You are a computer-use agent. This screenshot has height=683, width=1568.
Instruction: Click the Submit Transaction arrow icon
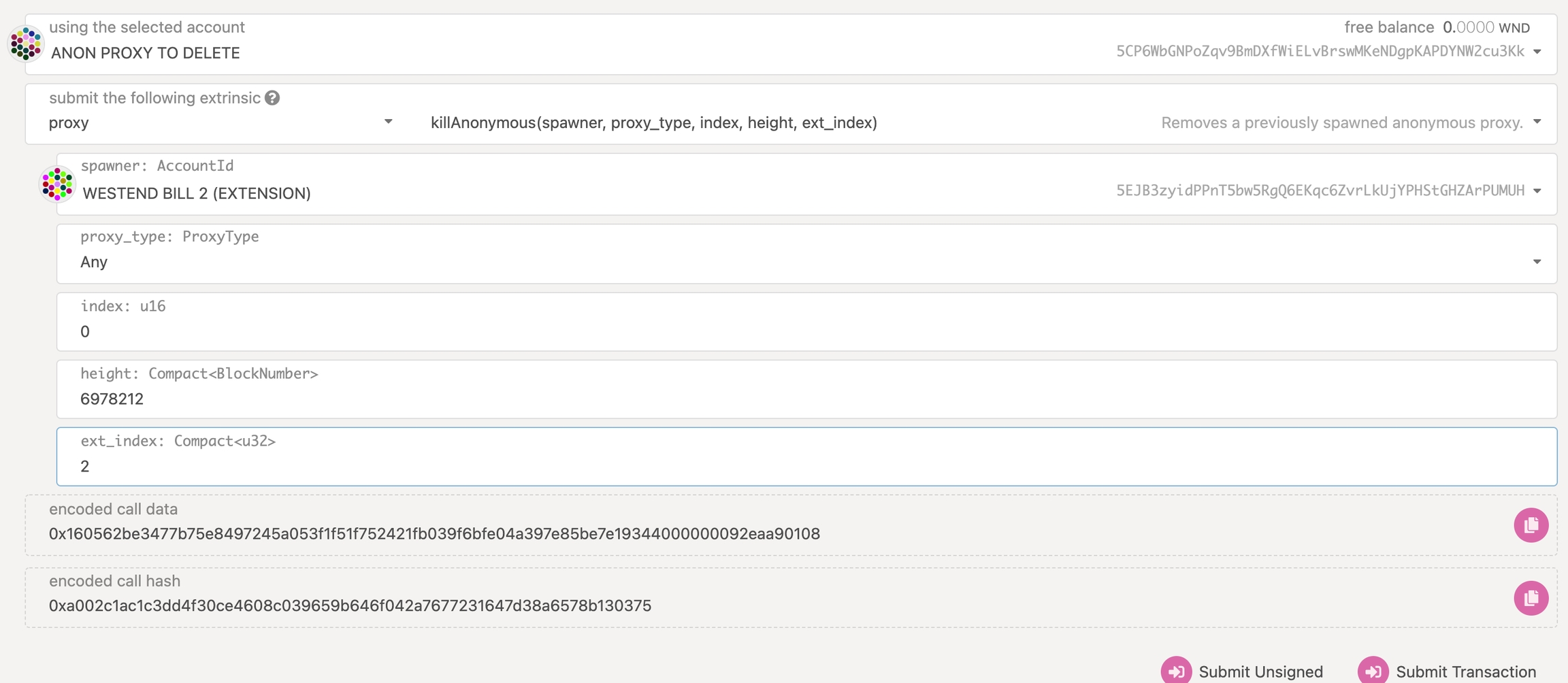tap(1373, 671)
